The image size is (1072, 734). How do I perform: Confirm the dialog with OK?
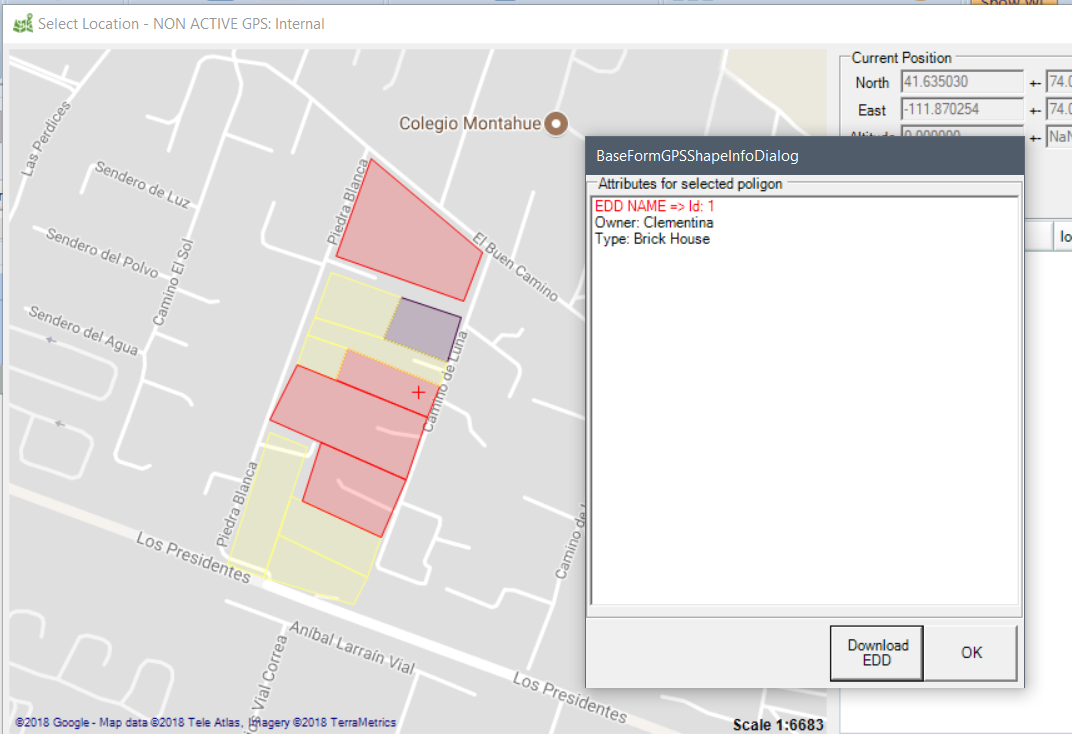point(971,652)
